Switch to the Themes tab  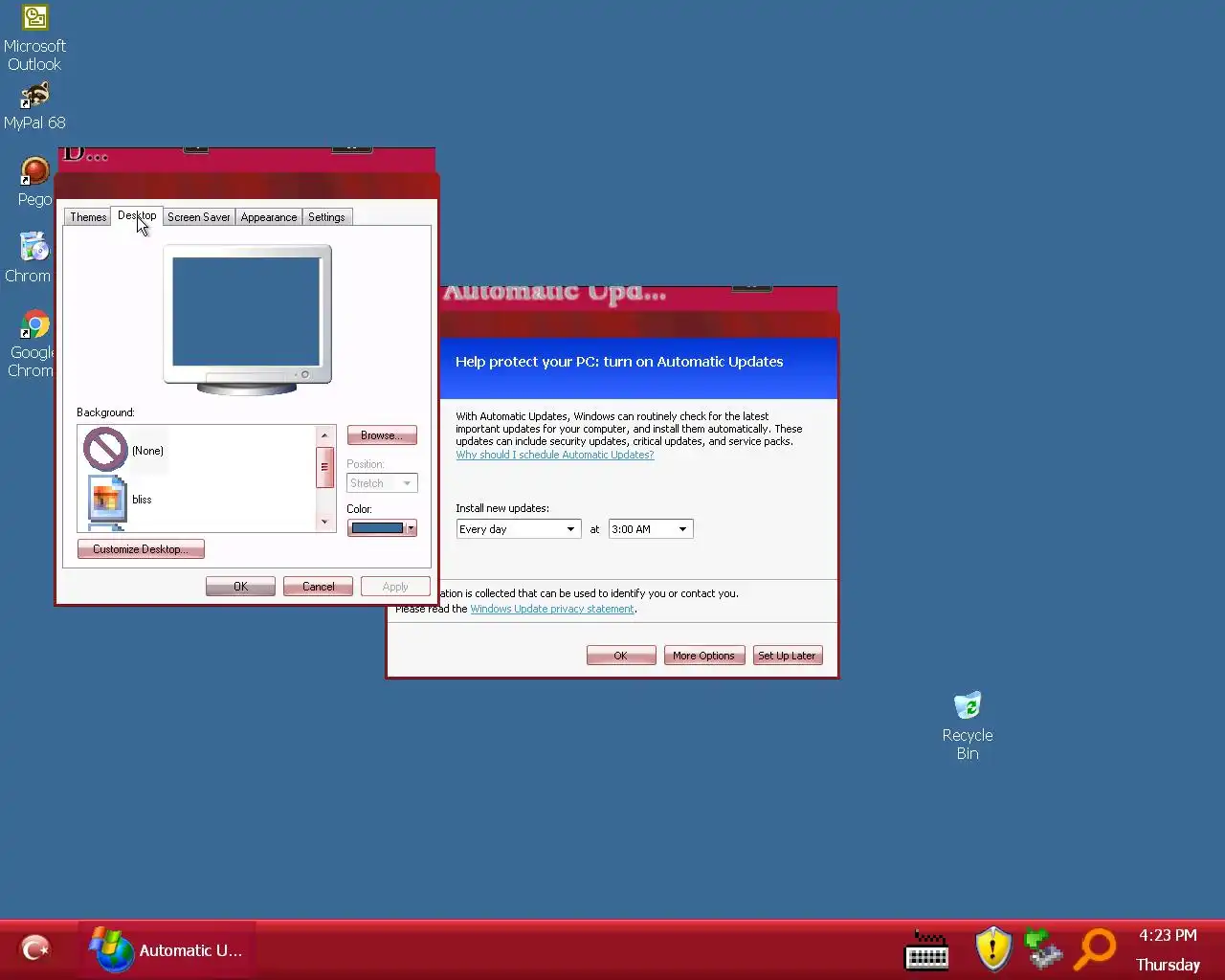[x=88, y=217]
